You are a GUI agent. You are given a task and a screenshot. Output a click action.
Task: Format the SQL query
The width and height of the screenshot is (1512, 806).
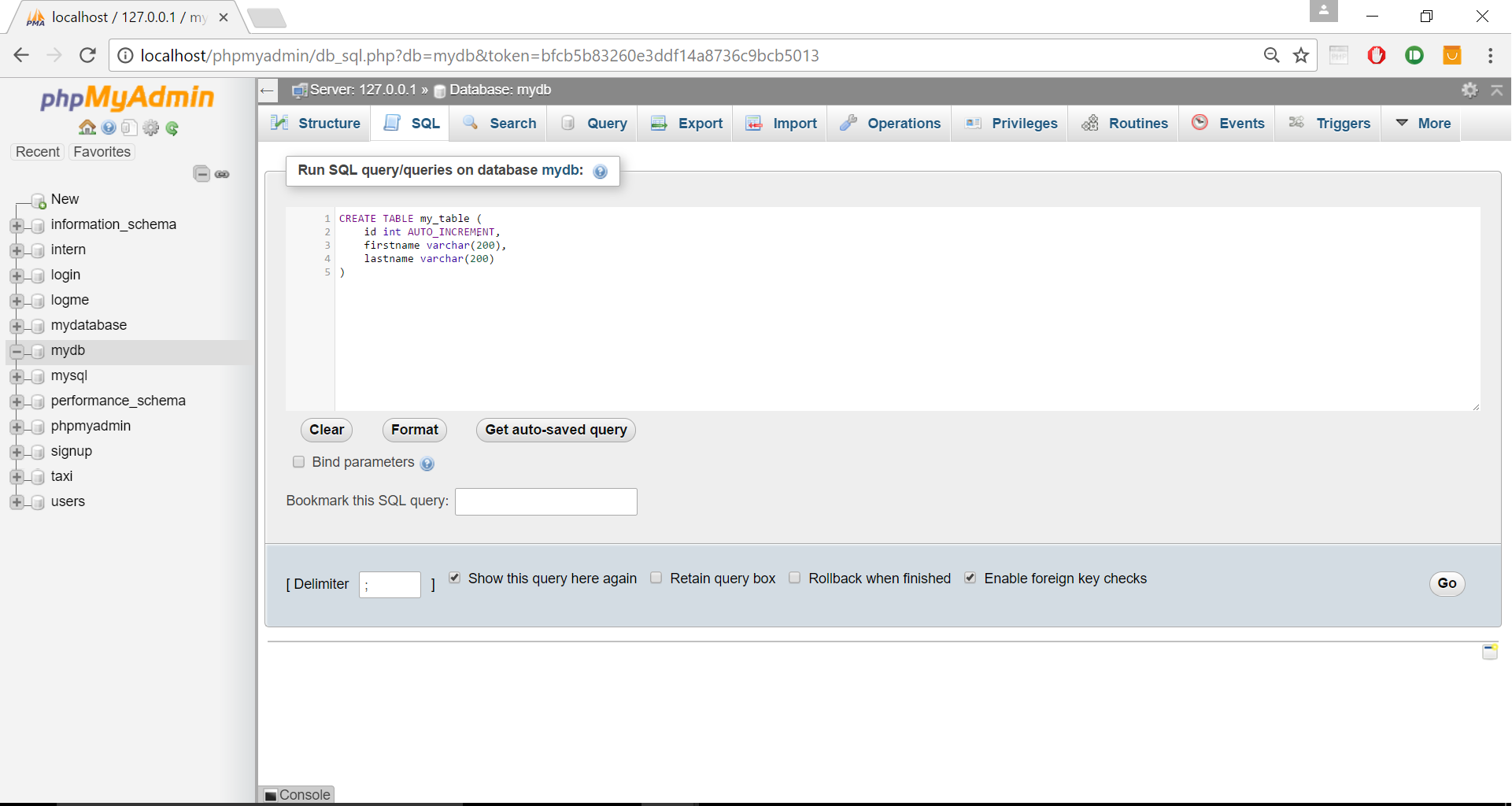(x=415, y=430)
